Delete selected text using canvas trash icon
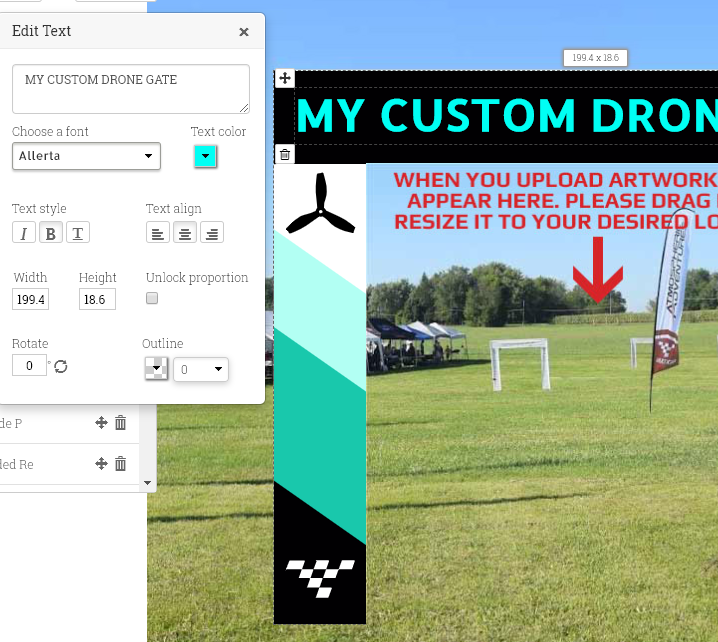The width and height of the screenshot is (718, 642). click(285, 154)
